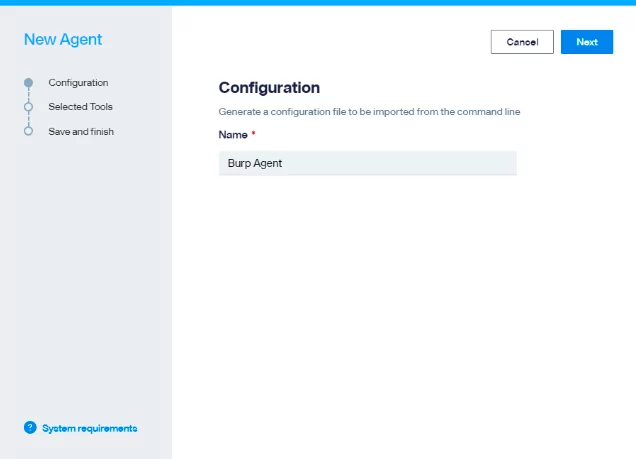The height and width of the screenshot is (459, 636).
Task: Select the Configuration step circle indicator
Action: (x=28, y=83)
